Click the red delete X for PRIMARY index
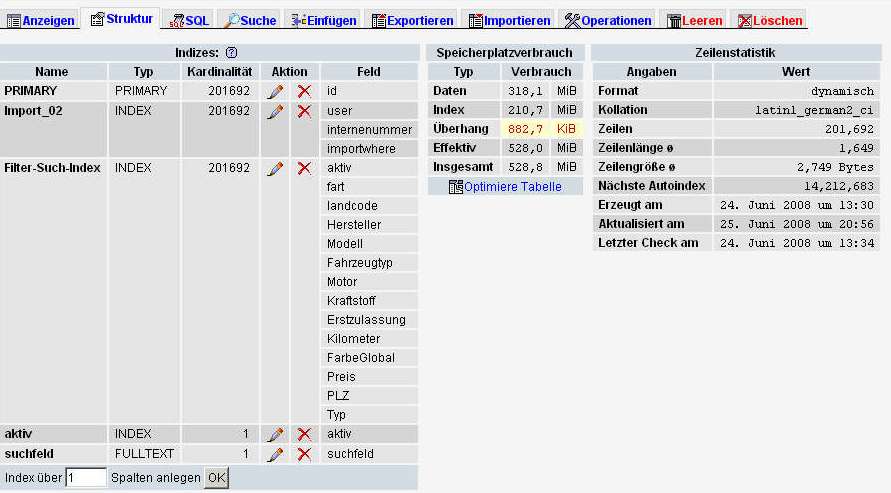The height and width of the screenshot is (493, 891). pos(304,91)
